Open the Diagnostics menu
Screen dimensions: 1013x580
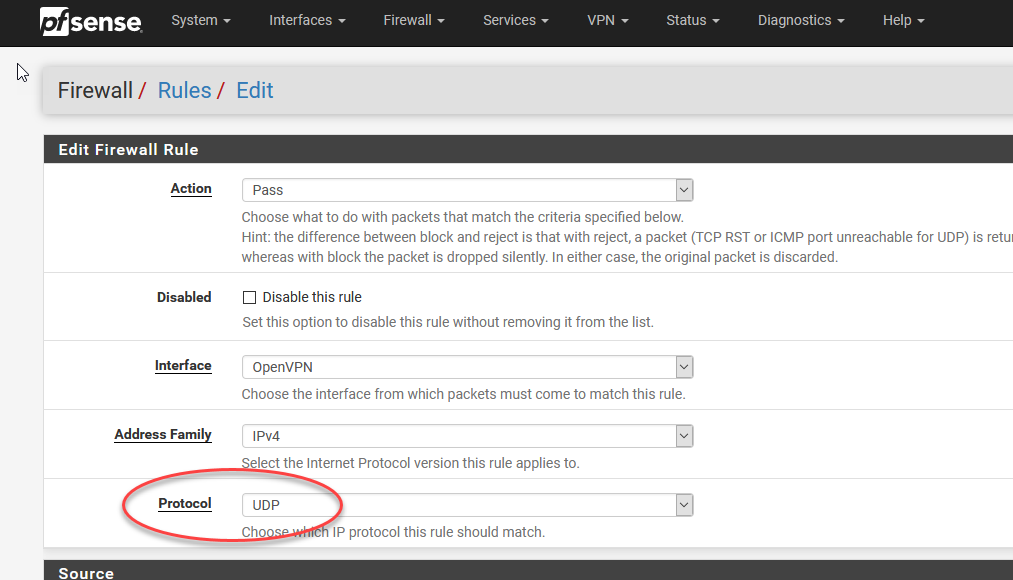[x=801, y=21]
